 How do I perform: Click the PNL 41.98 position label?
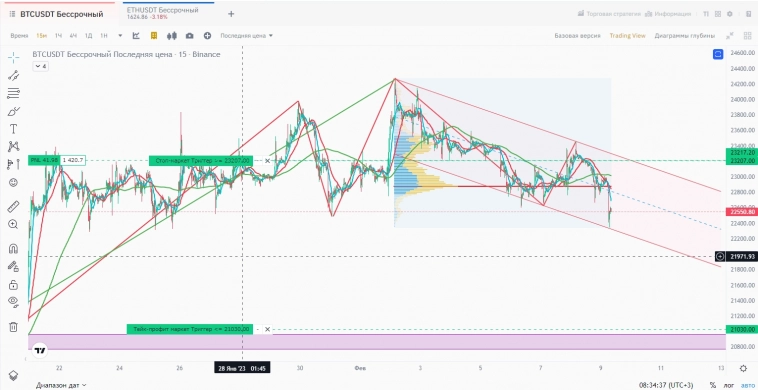pos(44,160)
